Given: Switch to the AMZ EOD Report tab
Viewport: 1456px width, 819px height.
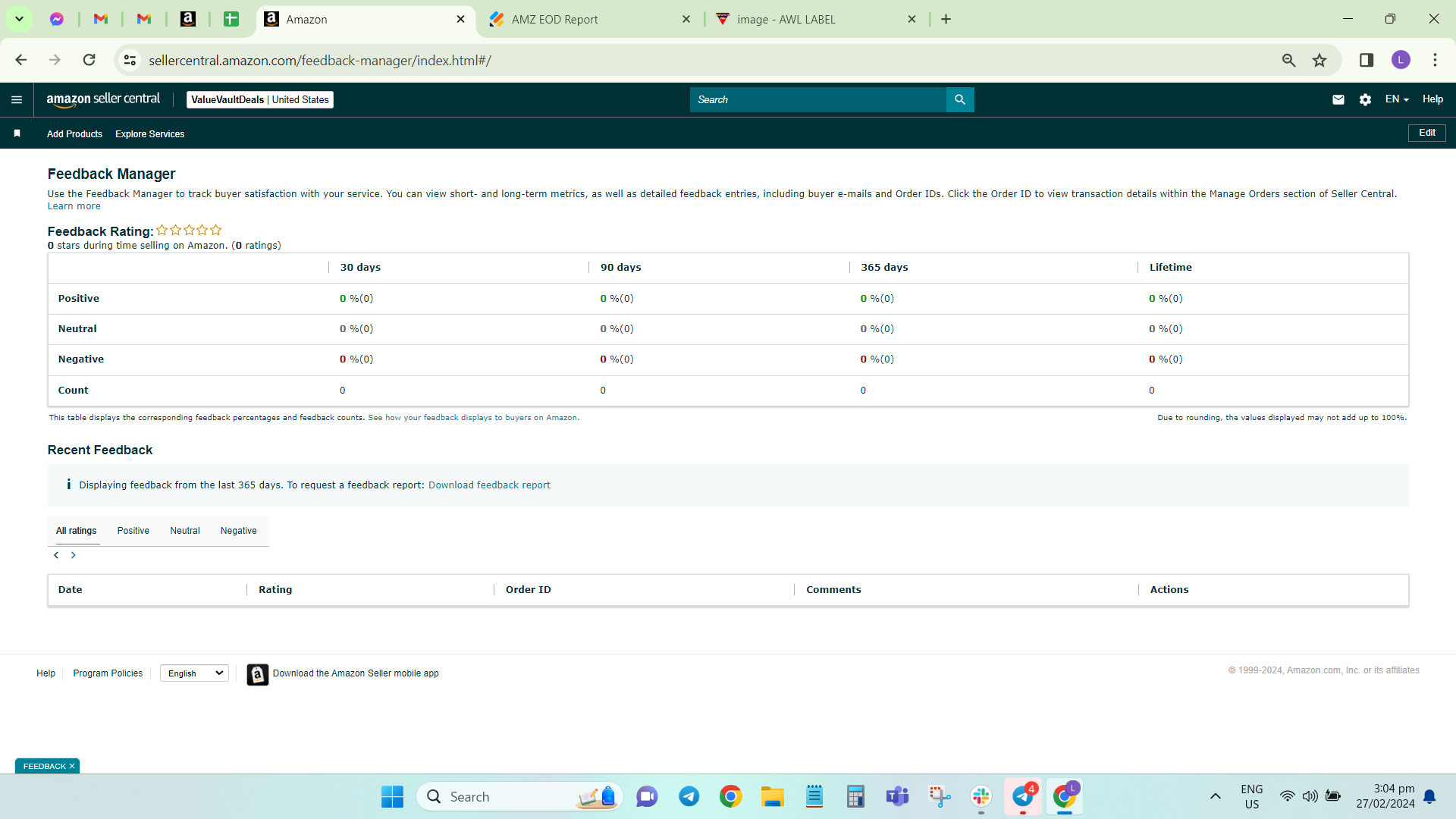Looking at the screenshot, I should click(x=590, y=20).
